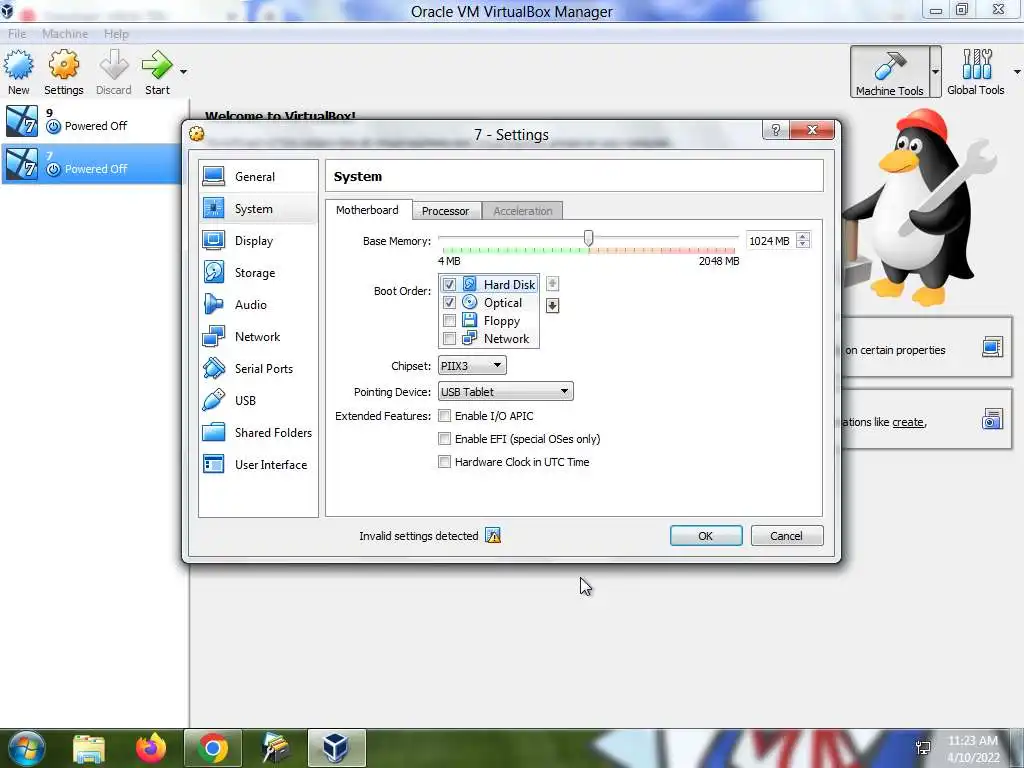Image resolution: width=1024 pixels, height=768 pixels.
Task: Select VM named 7 in machine list
Action: (91, 163)
